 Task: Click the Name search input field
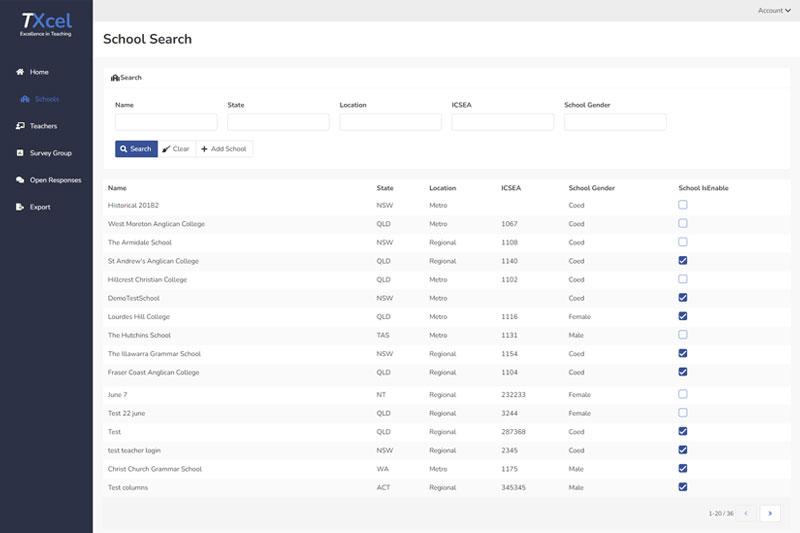166,122
